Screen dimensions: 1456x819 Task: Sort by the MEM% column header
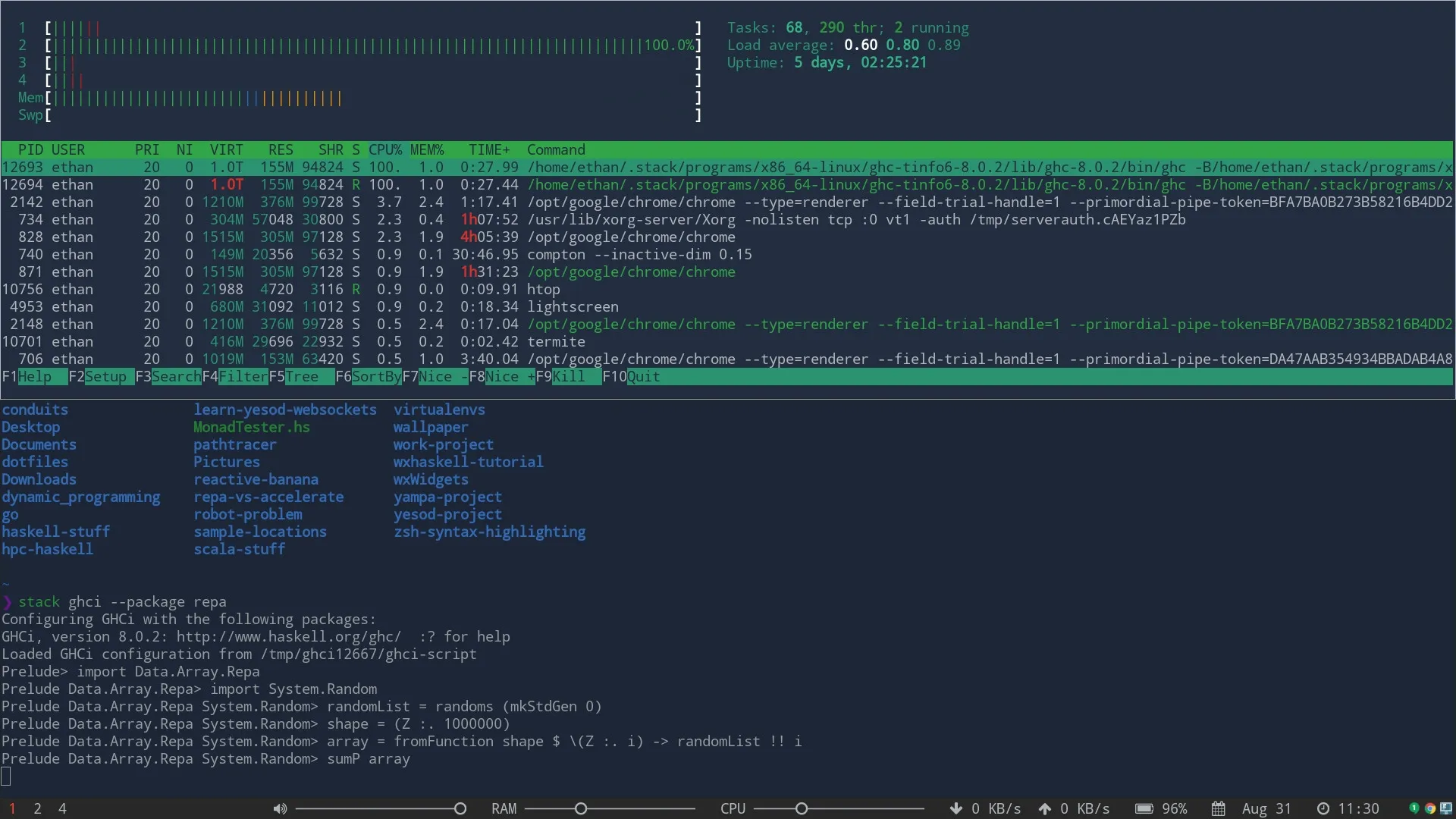427,149
